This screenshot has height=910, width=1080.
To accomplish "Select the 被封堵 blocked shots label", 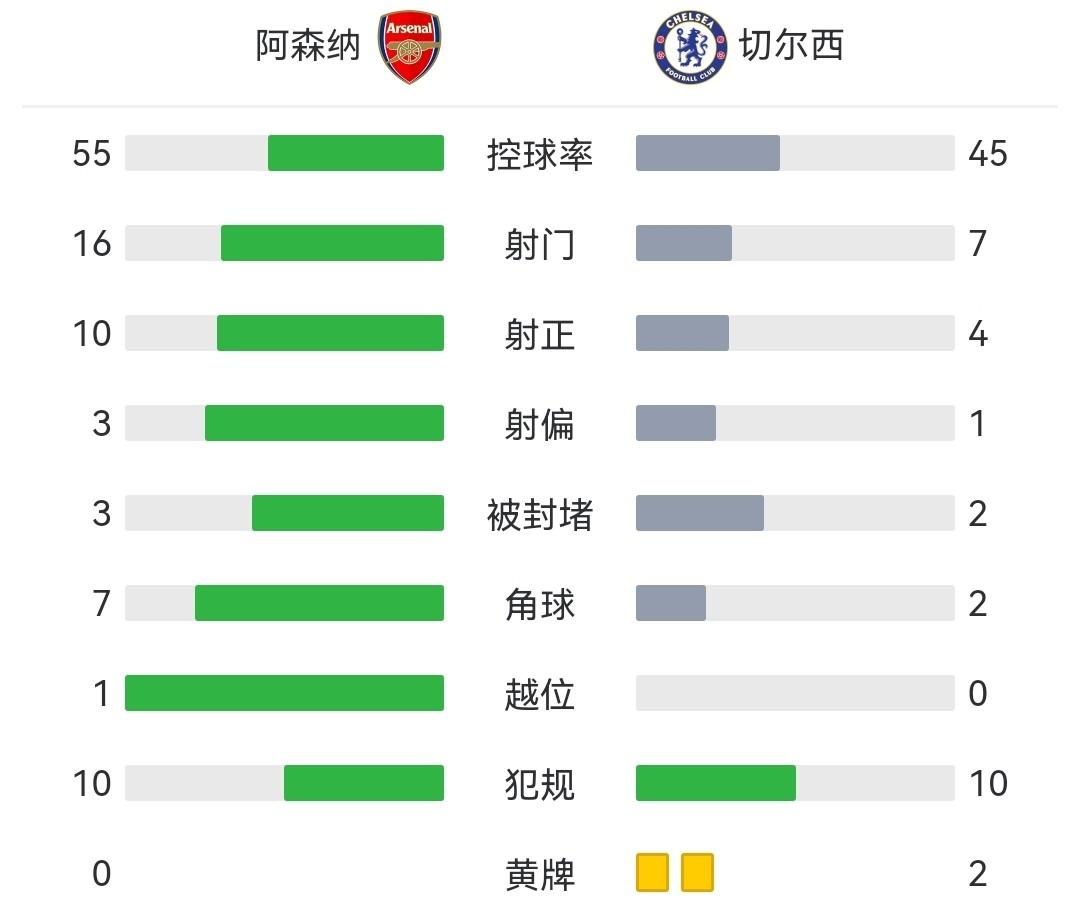I will pos(540,514).
